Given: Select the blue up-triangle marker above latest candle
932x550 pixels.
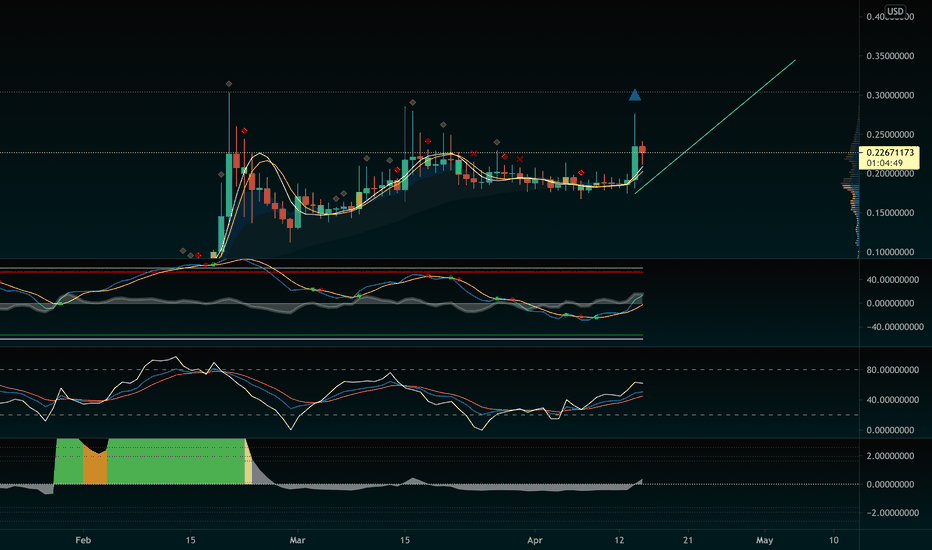Looking at the screenshot, I should pyautogui.click(x=635, y=95).
